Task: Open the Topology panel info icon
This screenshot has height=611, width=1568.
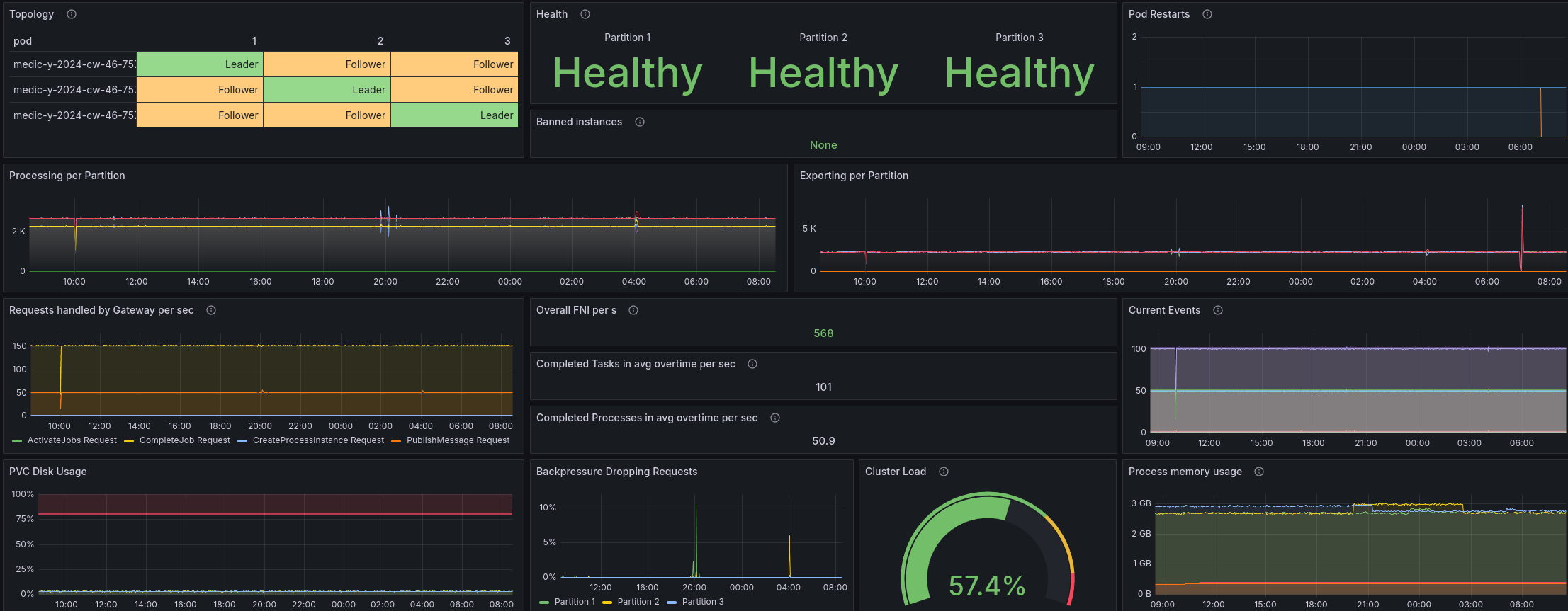Action: [x=72, y=14]
